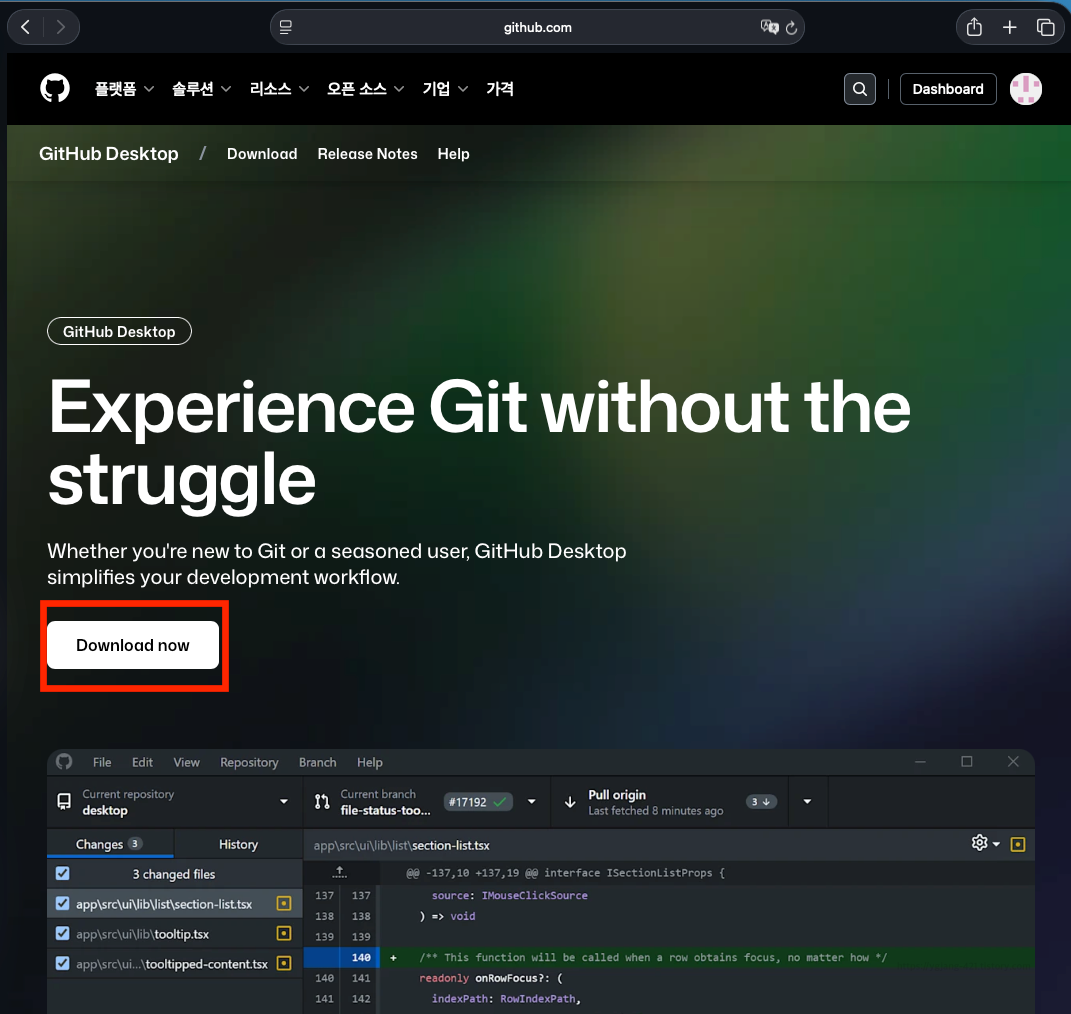Click the 3 commits behind badge
Screen dimensions: 1071x1014
pyautogui.click(x=761, y=802)
